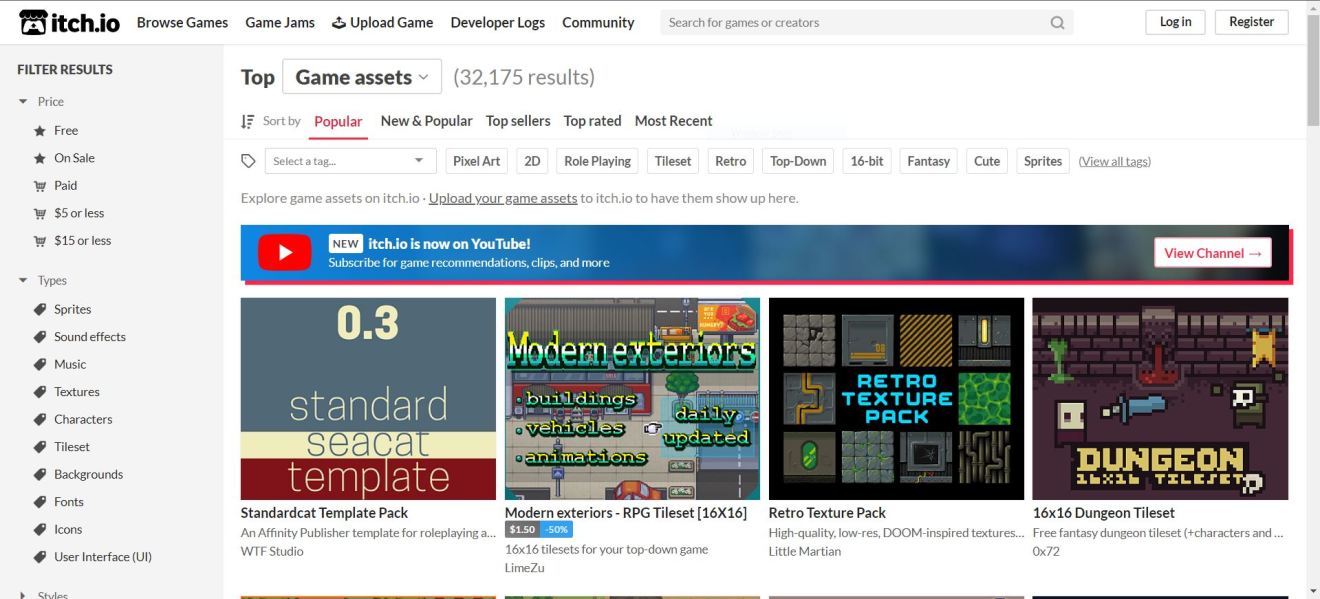Open the Game Jams menu item

[280, 22]
